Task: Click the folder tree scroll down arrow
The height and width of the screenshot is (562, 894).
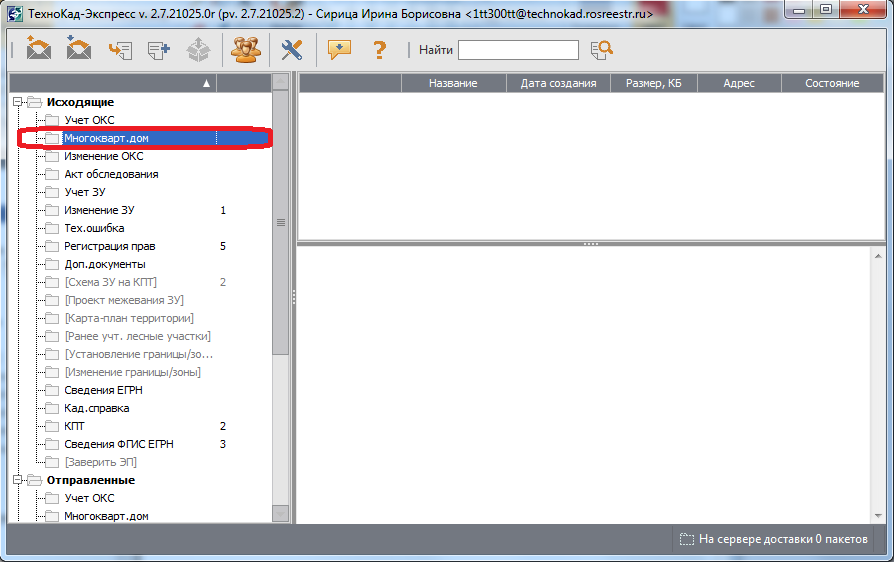Action: pyautogui.click(x=281, y=514)
